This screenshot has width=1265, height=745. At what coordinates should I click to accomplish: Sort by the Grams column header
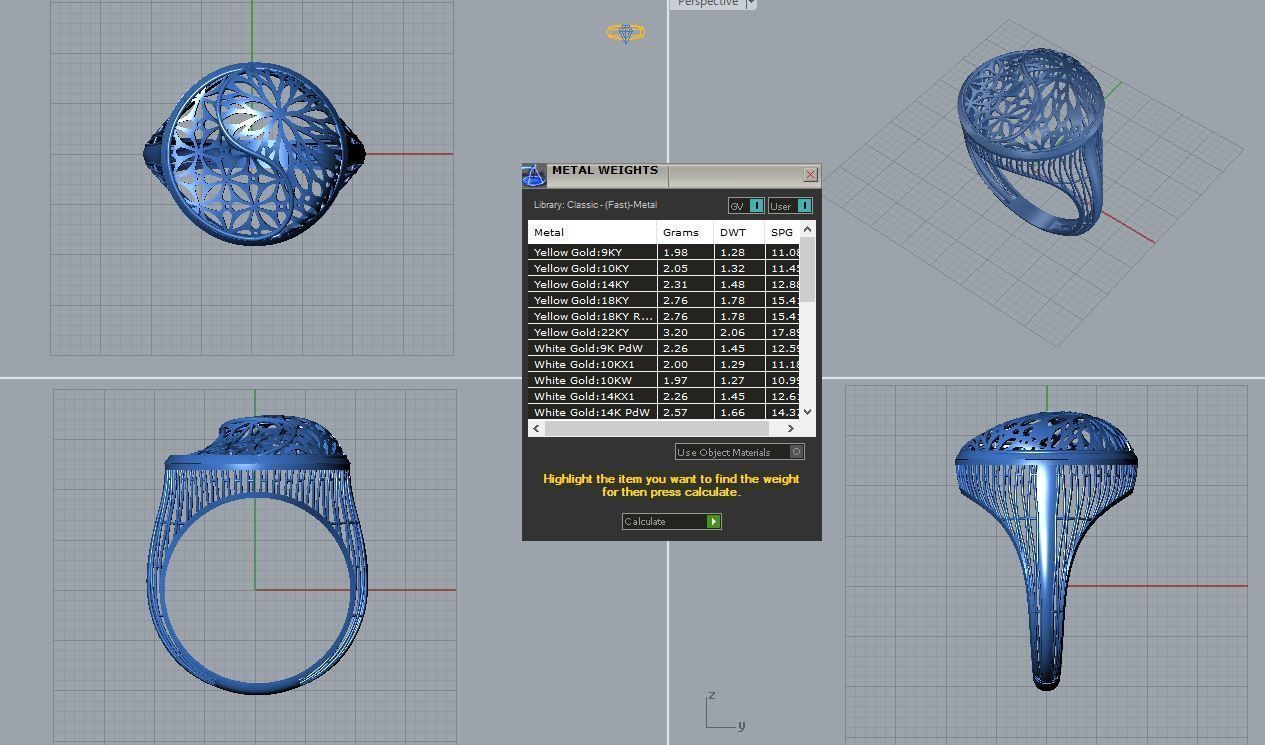pos(685,232)
